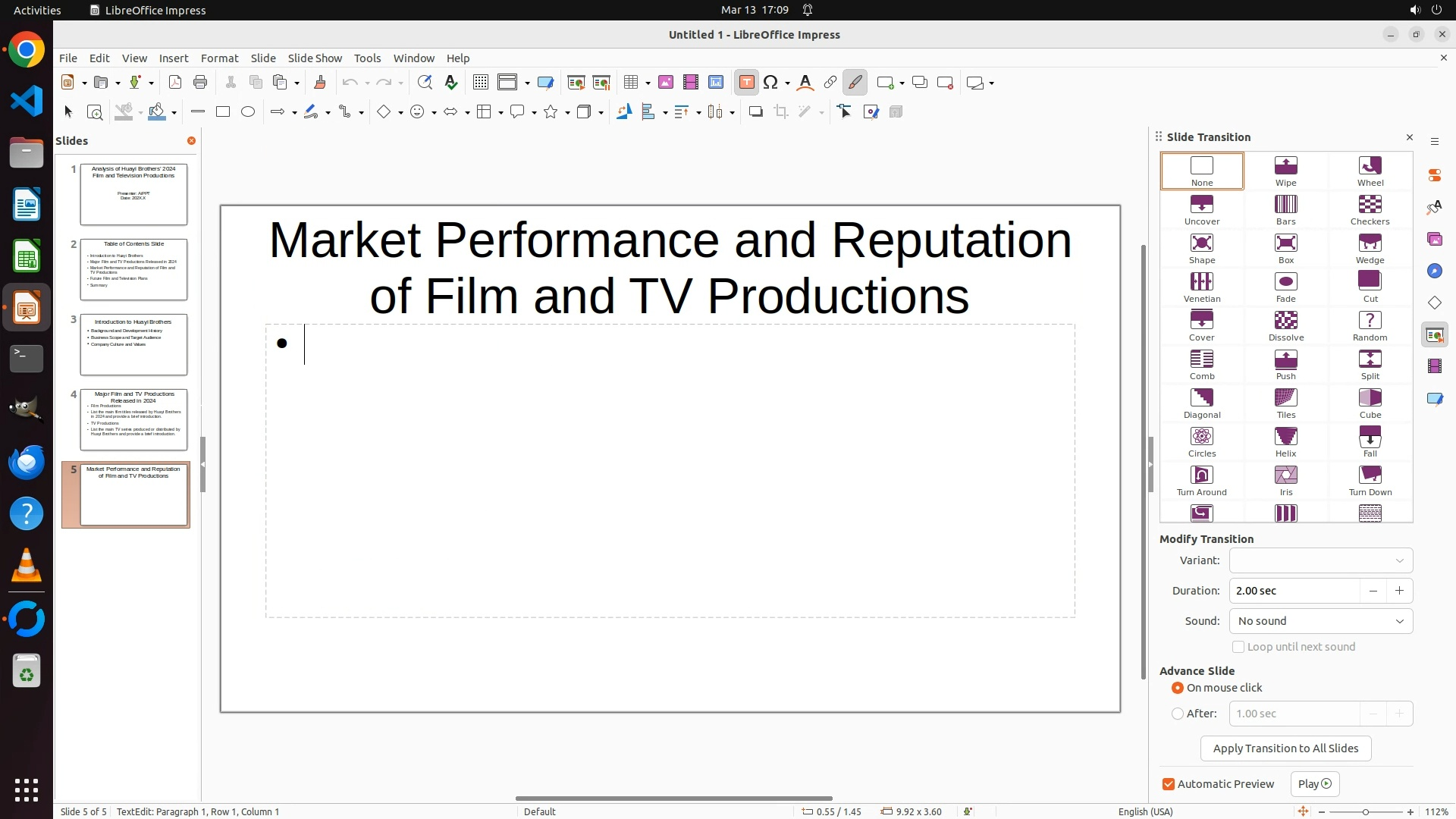
Task: Click the Insert Special Character omega icon
Action: (770, 83)
